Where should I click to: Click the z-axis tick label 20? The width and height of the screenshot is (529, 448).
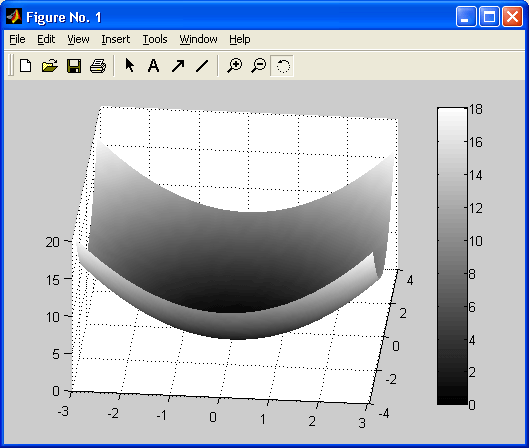click(x=53, y=242)
